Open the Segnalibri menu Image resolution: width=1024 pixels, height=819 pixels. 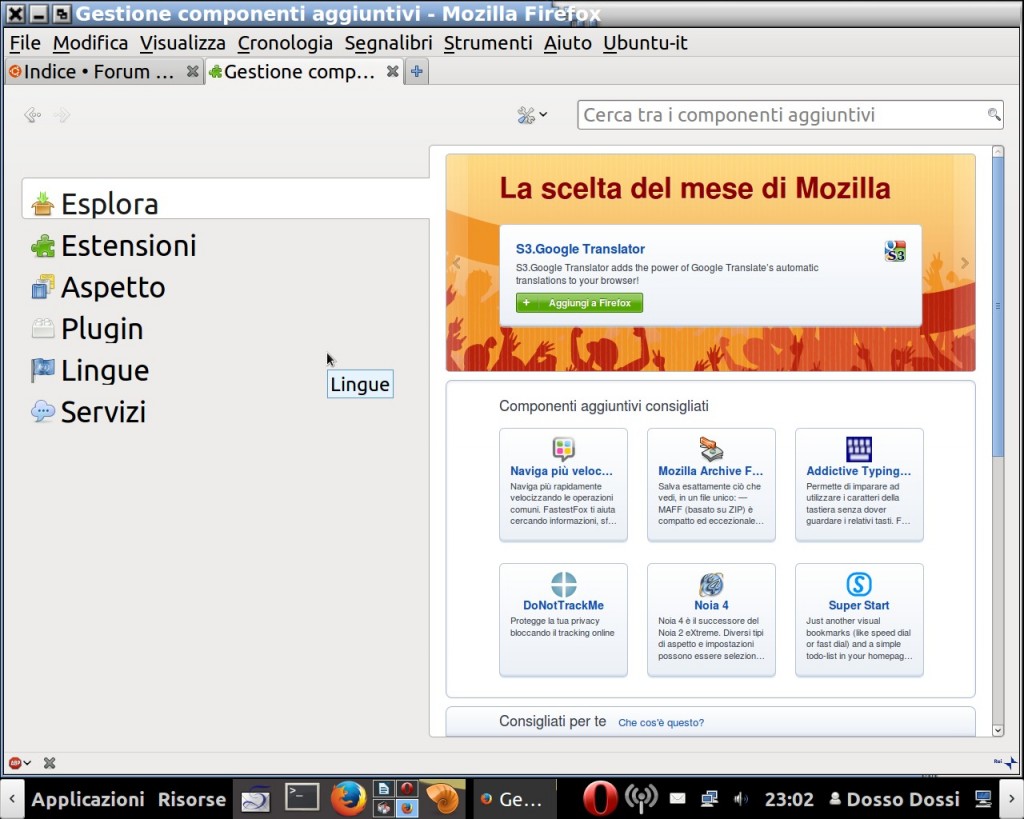tap(388, 43)
